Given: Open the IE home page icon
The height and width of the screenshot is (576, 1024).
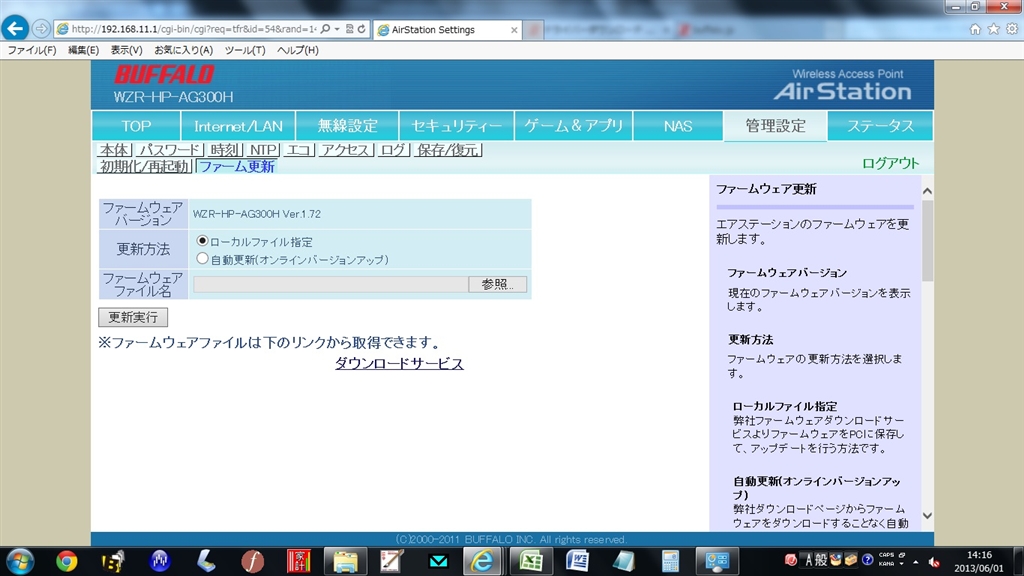Looking at the screenshot, I should [x=975, y=29].
